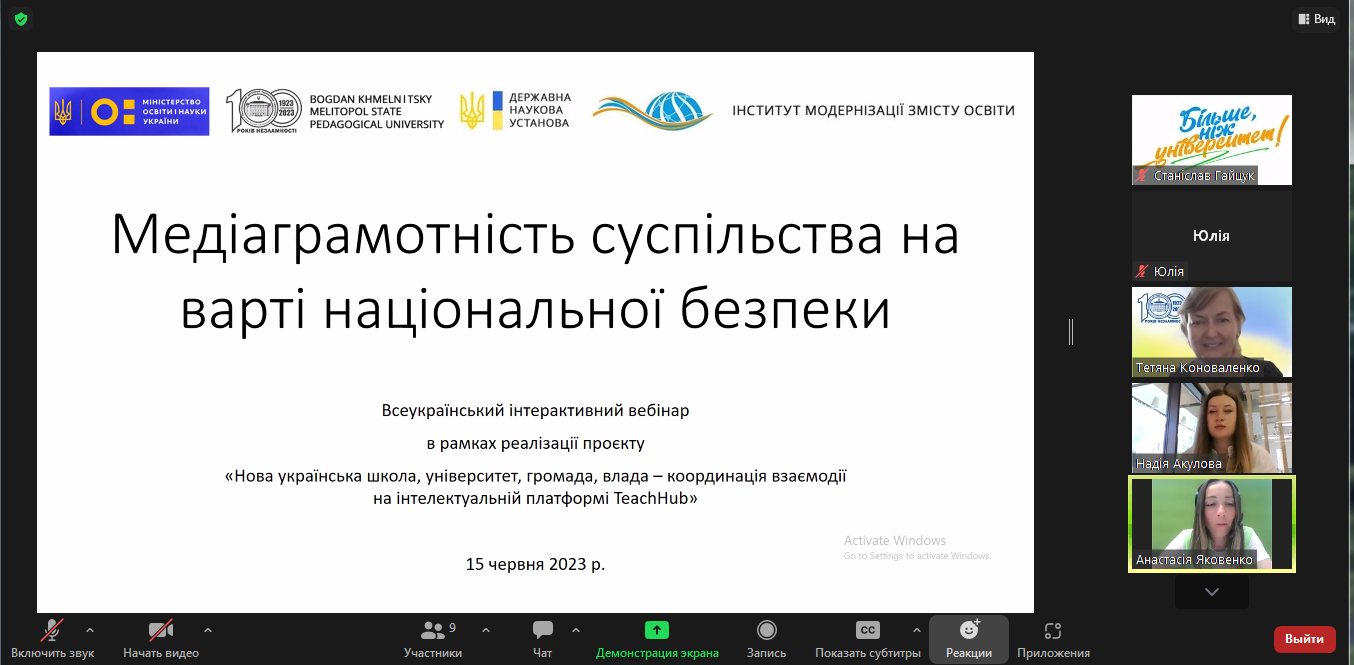Screen dimensions: 1354x665
Task: Expand participants options arrow
Action: (x=486, y=630)
